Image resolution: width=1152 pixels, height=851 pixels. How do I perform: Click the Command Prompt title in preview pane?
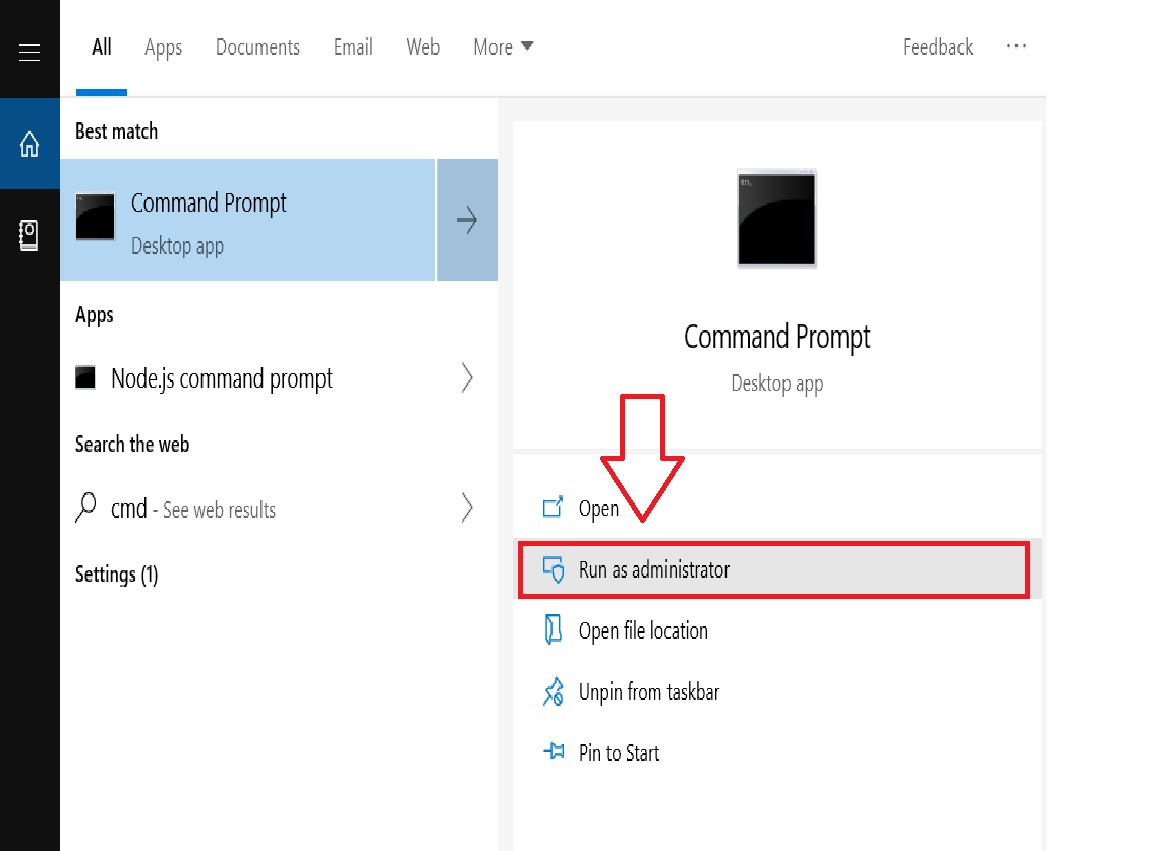[777, 337]
